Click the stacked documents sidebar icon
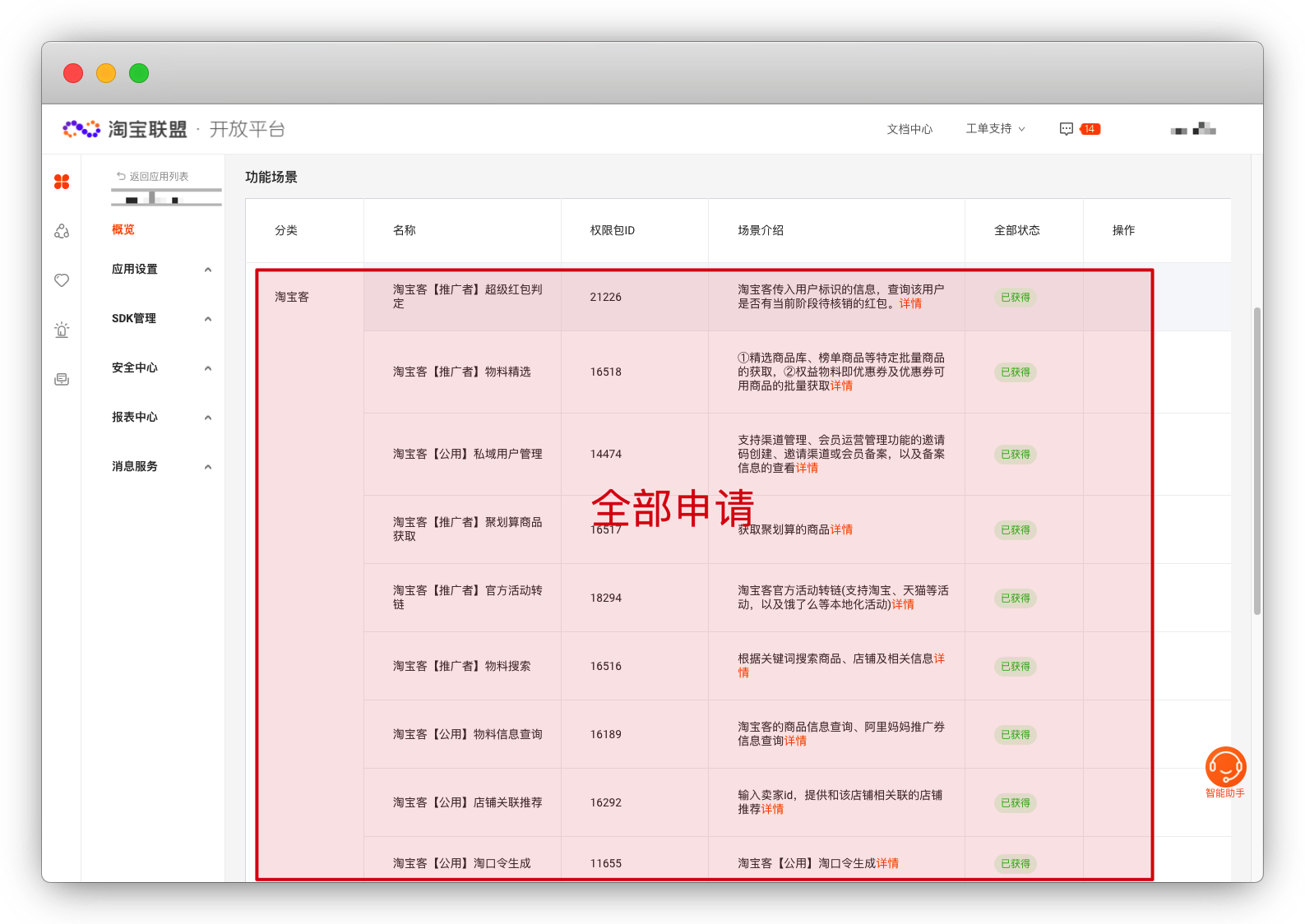The height and width of the screenshot is (924, 1305). (62, 379)
